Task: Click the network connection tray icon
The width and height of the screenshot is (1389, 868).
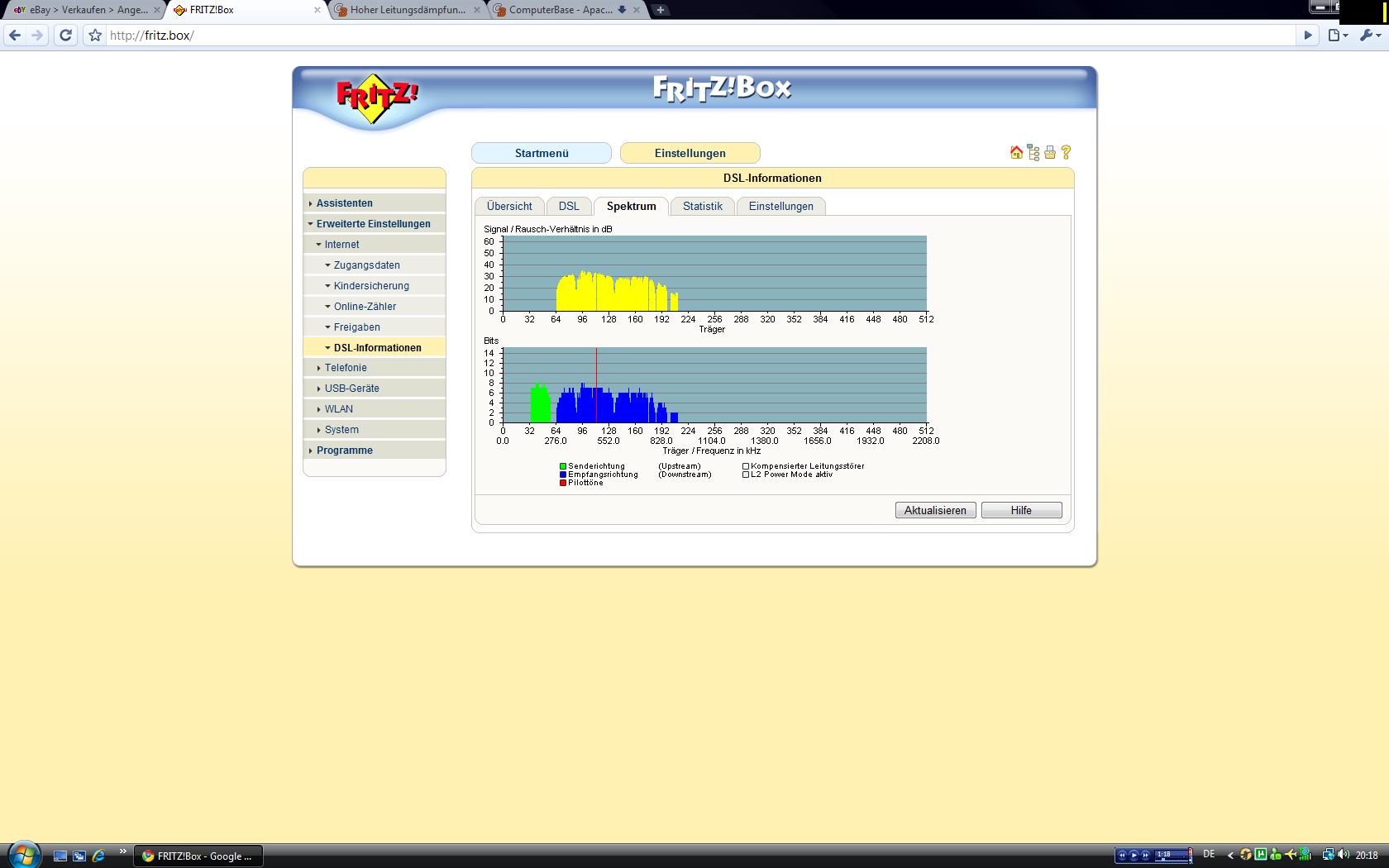Action: tap(1328, 855)
